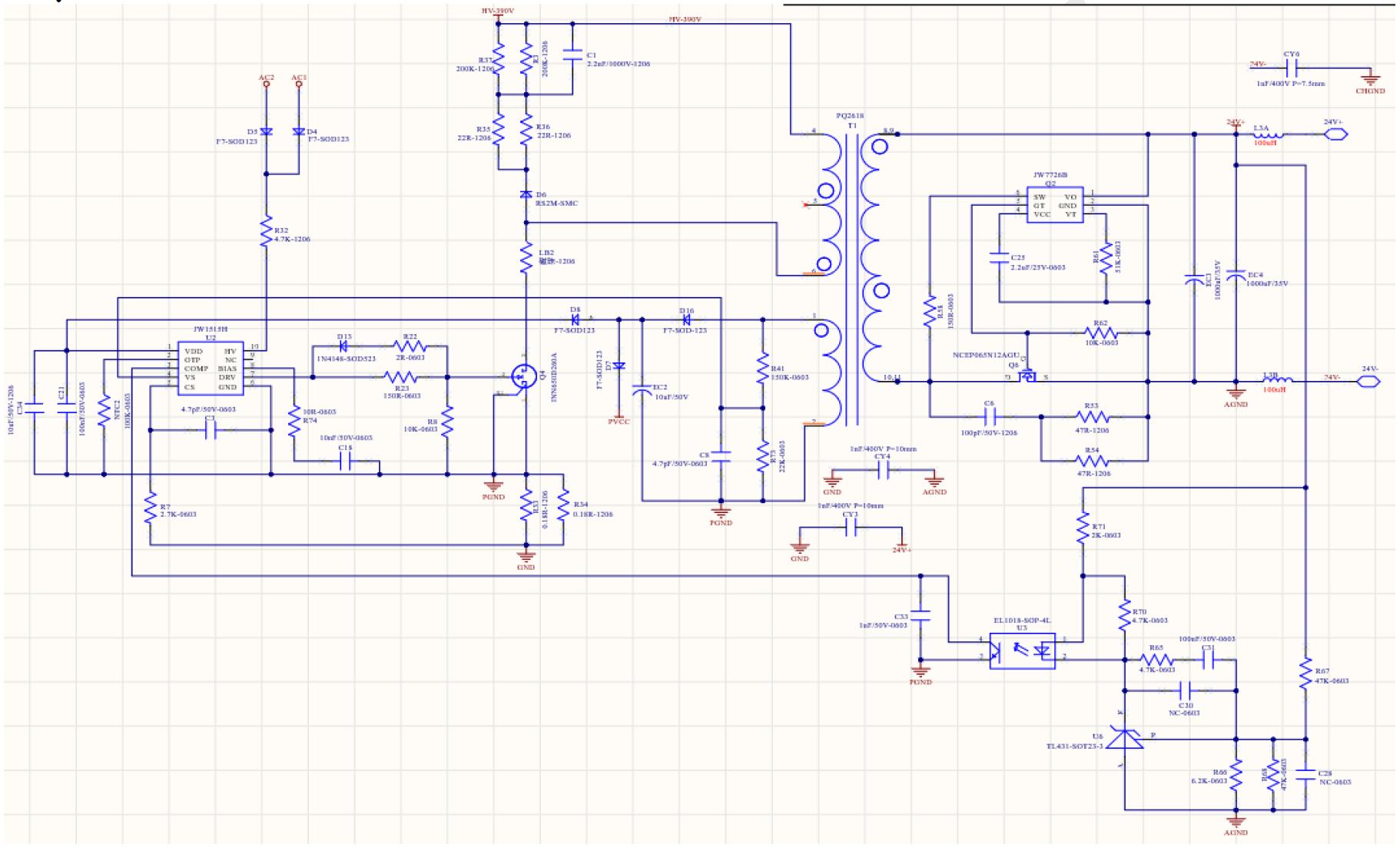Select the C28 NC-0603 capacitor
Image resolution: width=1400 pixels, height=854 pixels.
(1305, 775)
